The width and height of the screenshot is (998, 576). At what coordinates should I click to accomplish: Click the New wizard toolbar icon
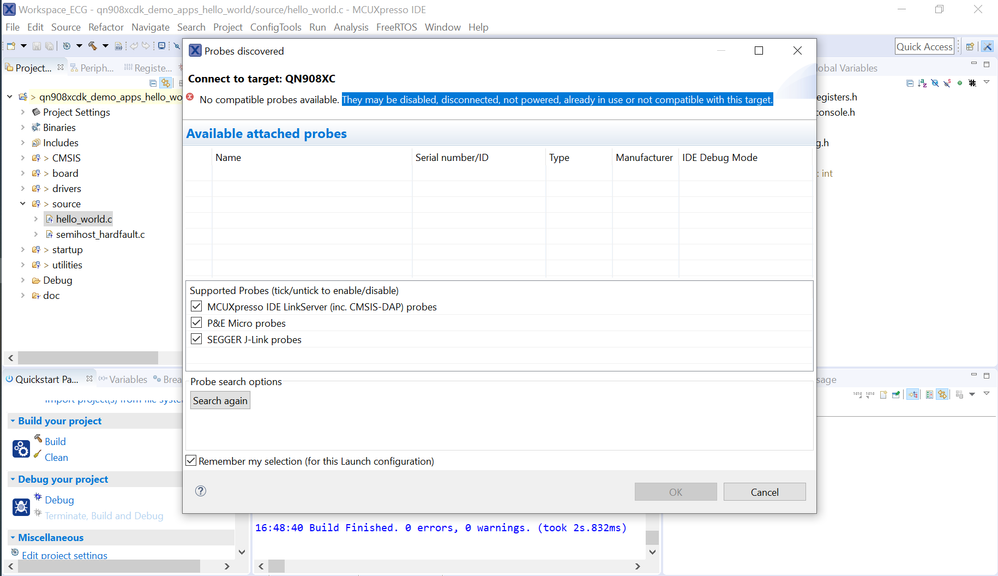click(x=11, y=46)
